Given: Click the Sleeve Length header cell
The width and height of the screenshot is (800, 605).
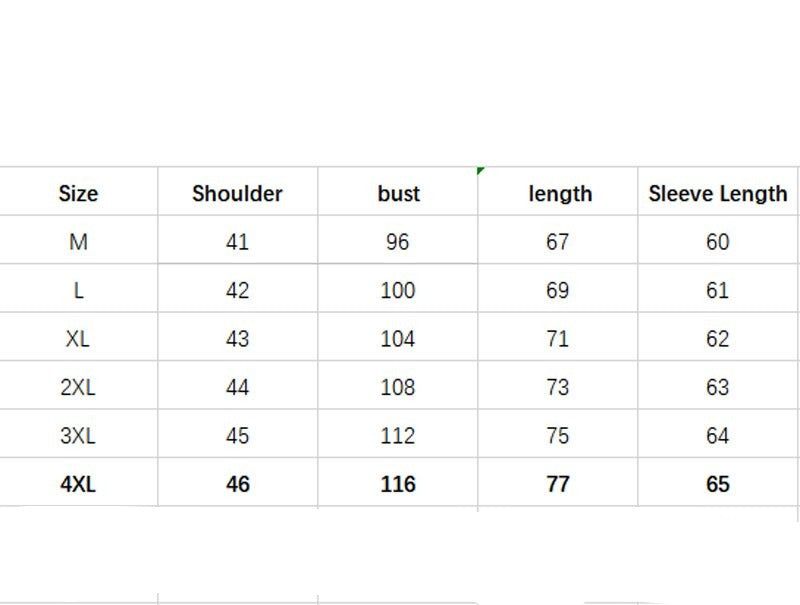Looking at the screenshot, I should 718,193.
